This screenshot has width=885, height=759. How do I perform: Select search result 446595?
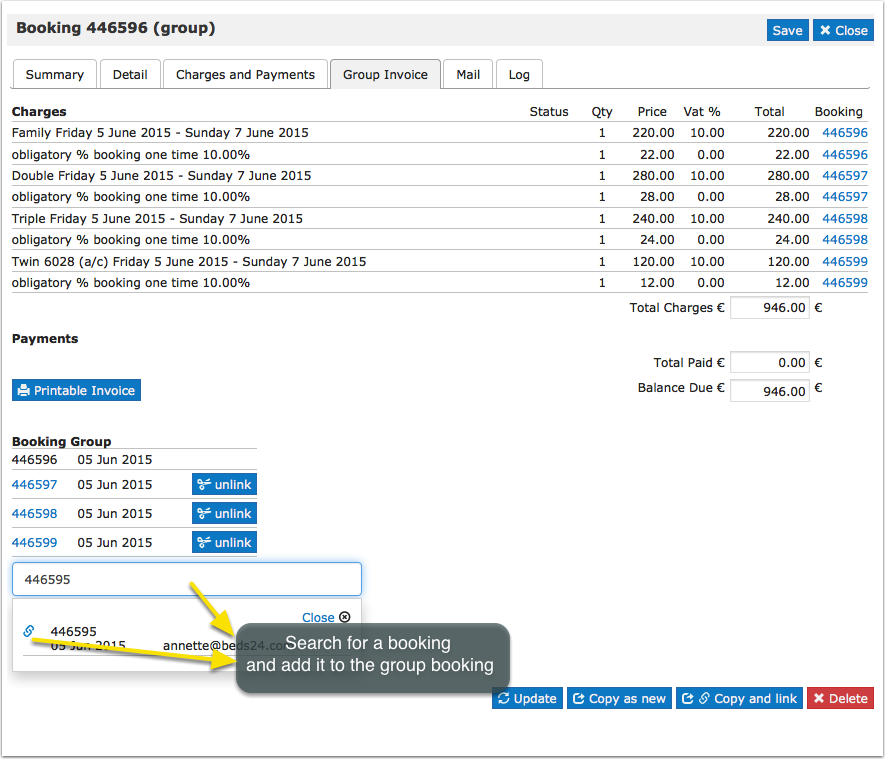point(73,631)
